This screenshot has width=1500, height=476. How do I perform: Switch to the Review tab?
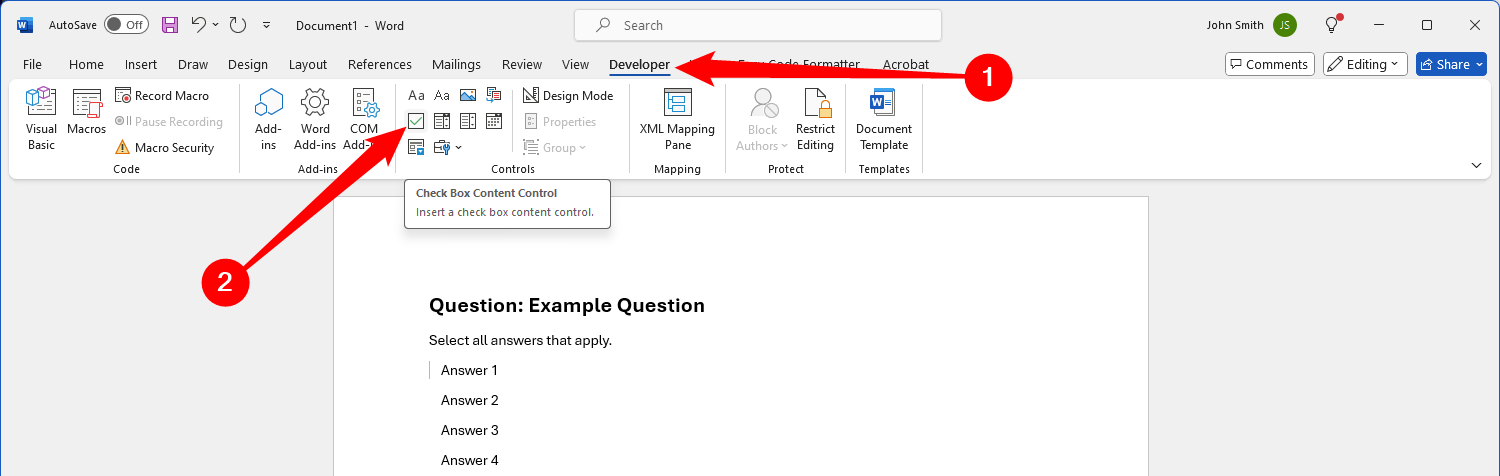pyautogui.click(x=522, y=64)
